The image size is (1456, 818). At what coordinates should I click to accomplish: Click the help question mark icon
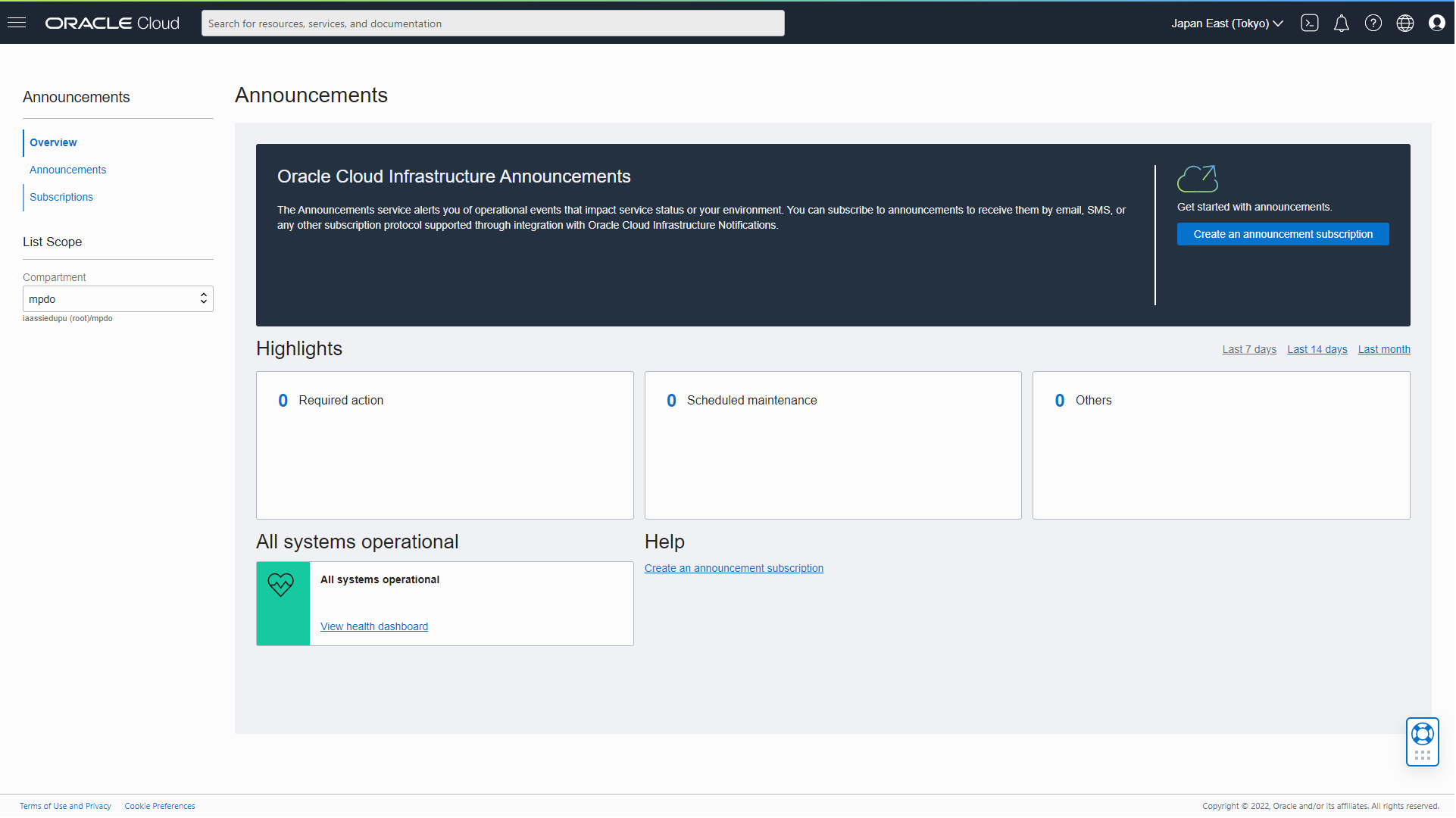point(1374,23)
